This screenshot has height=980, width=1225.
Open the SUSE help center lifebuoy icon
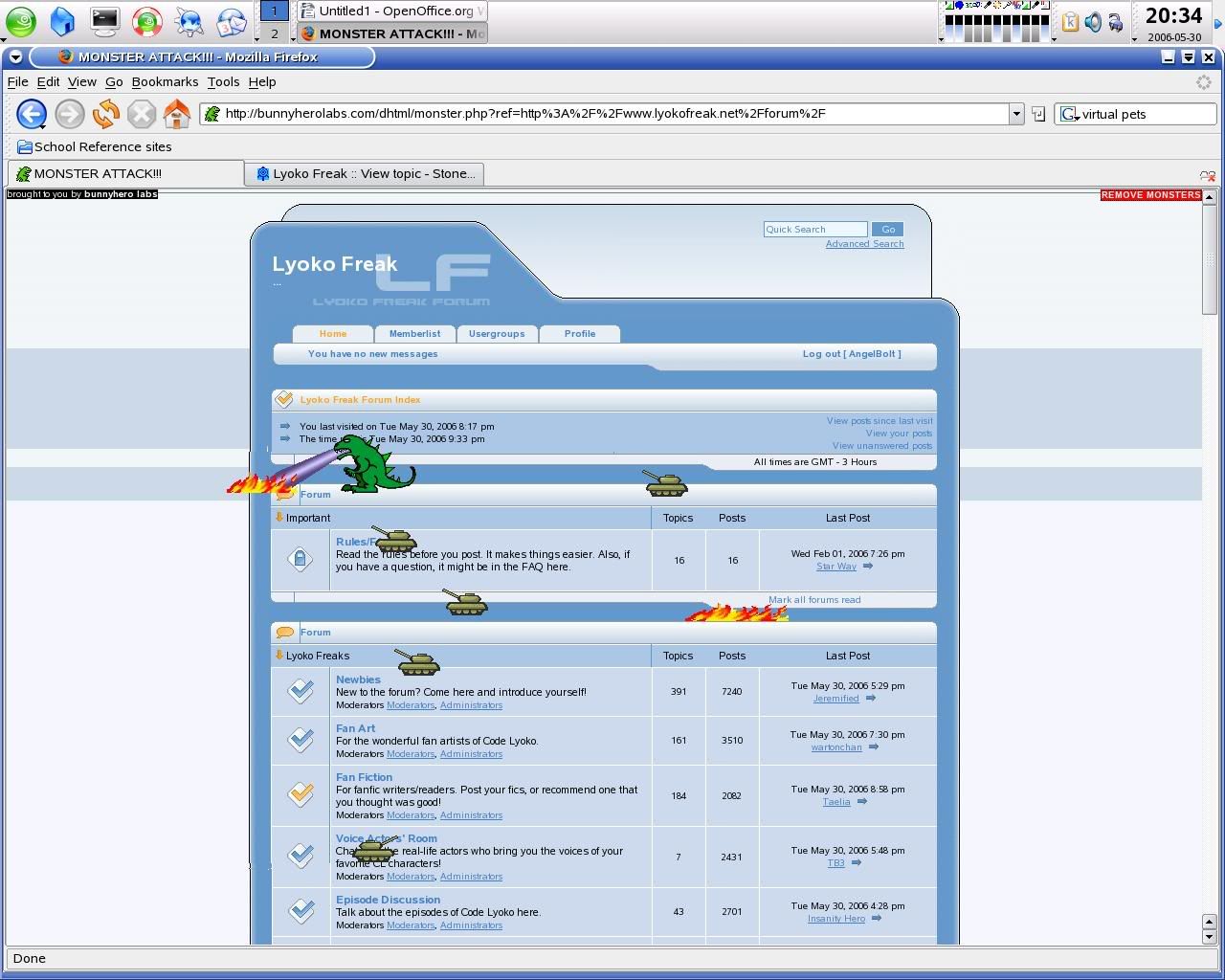(x=146, y=21)
